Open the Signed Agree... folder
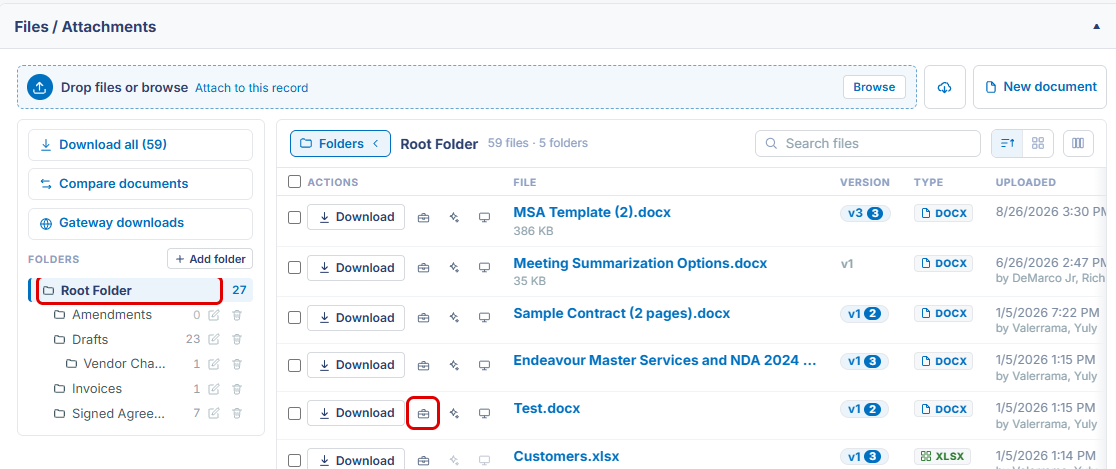The image size is (1116, 469). (119, 413)
